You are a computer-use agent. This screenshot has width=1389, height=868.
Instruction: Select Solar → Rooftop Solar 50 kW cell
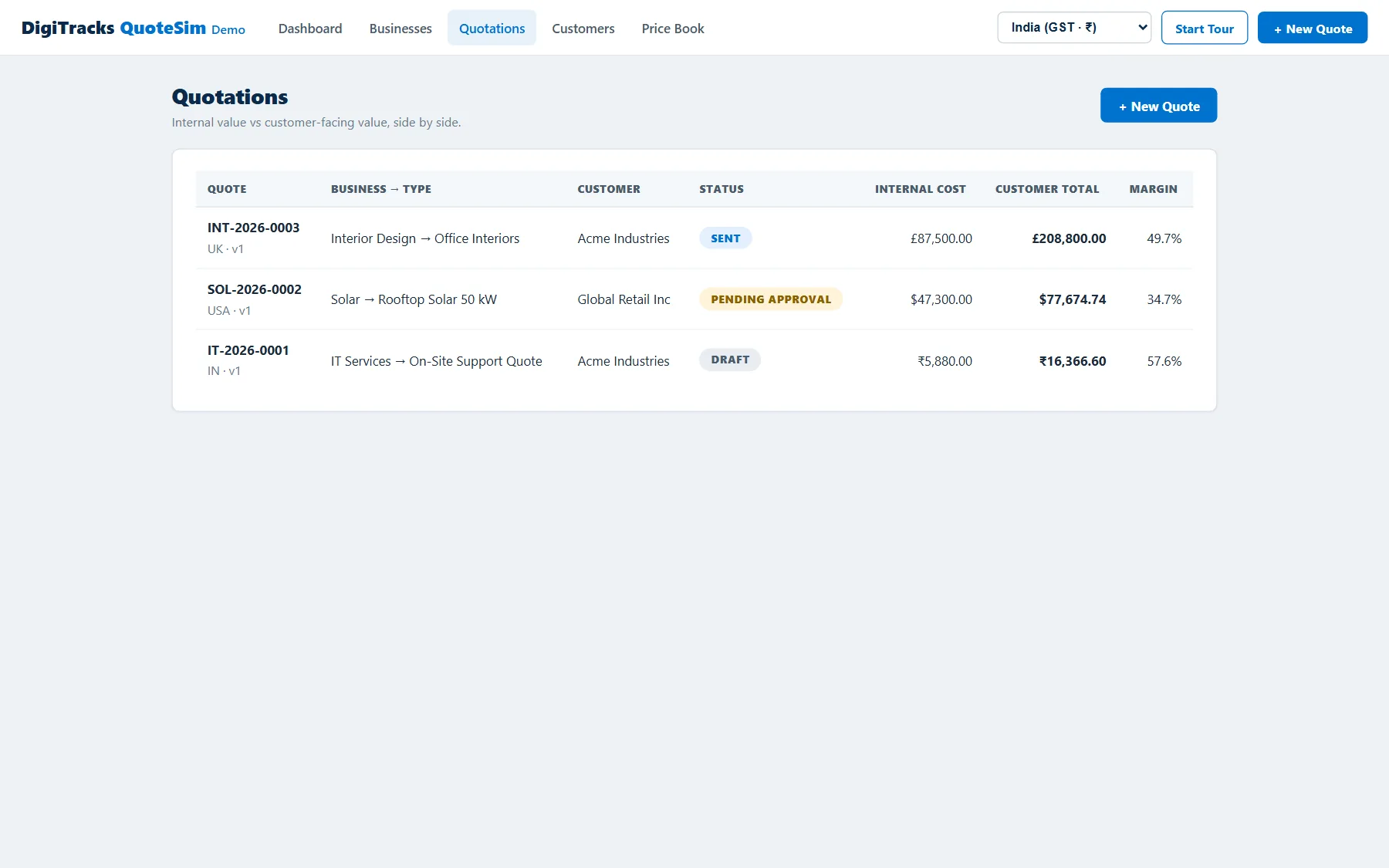(x=414, y=299)
